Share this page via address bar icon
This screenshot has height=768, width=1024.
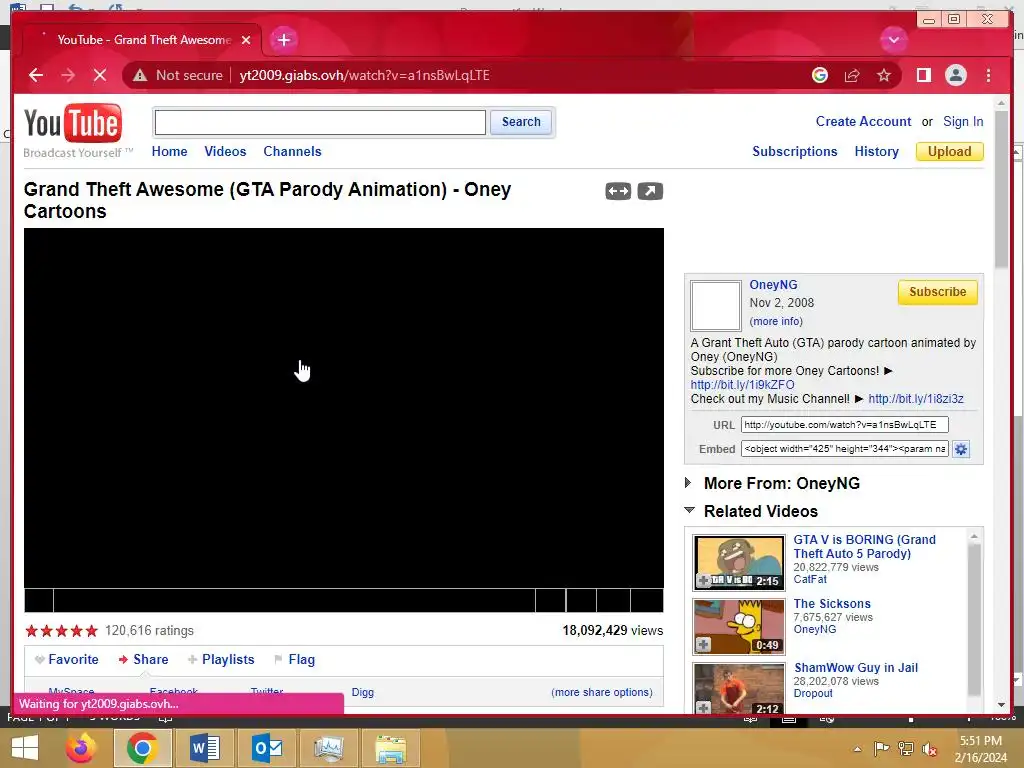(852, 75)
